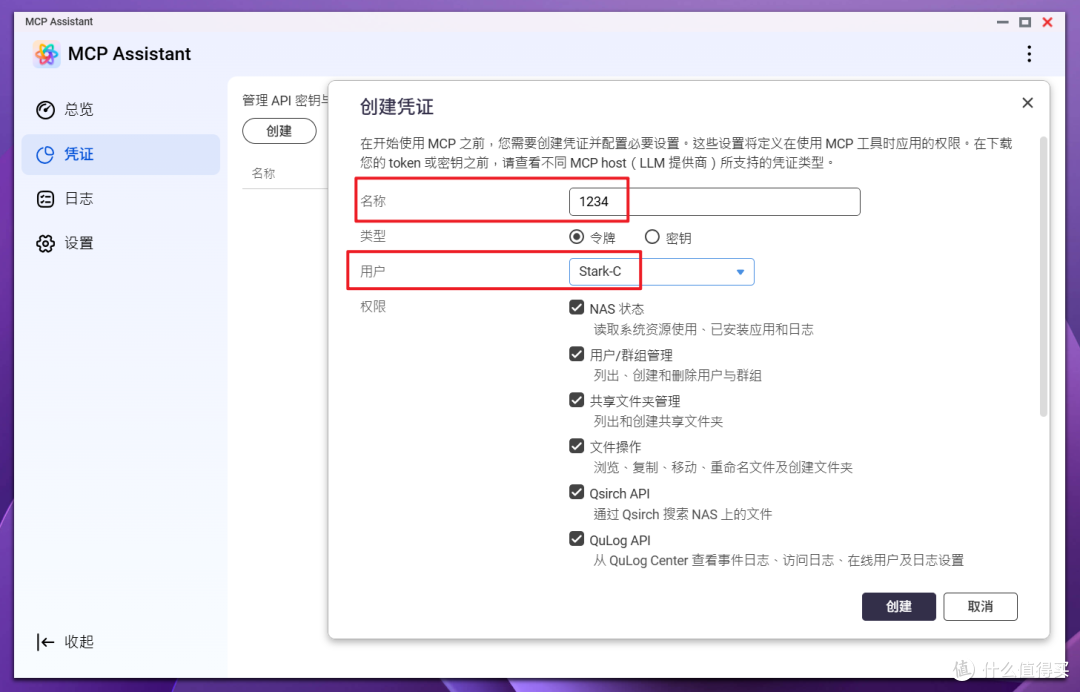Go to the 日志 sidebar page
This screenshot has height=692, width=1080.
[121, 199]
